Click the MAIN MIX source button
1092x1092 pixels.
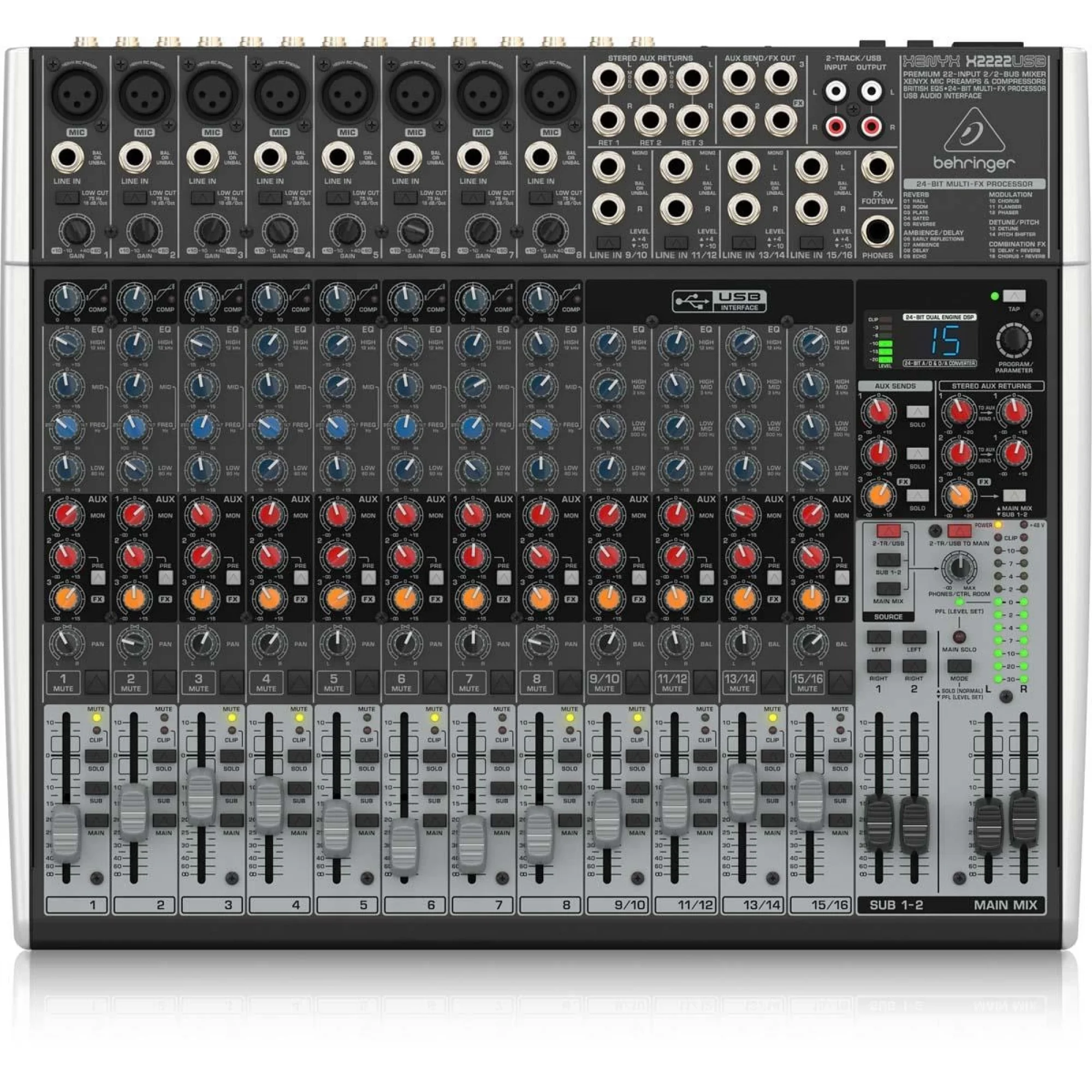pyautogui.click(x=888, y=590)
